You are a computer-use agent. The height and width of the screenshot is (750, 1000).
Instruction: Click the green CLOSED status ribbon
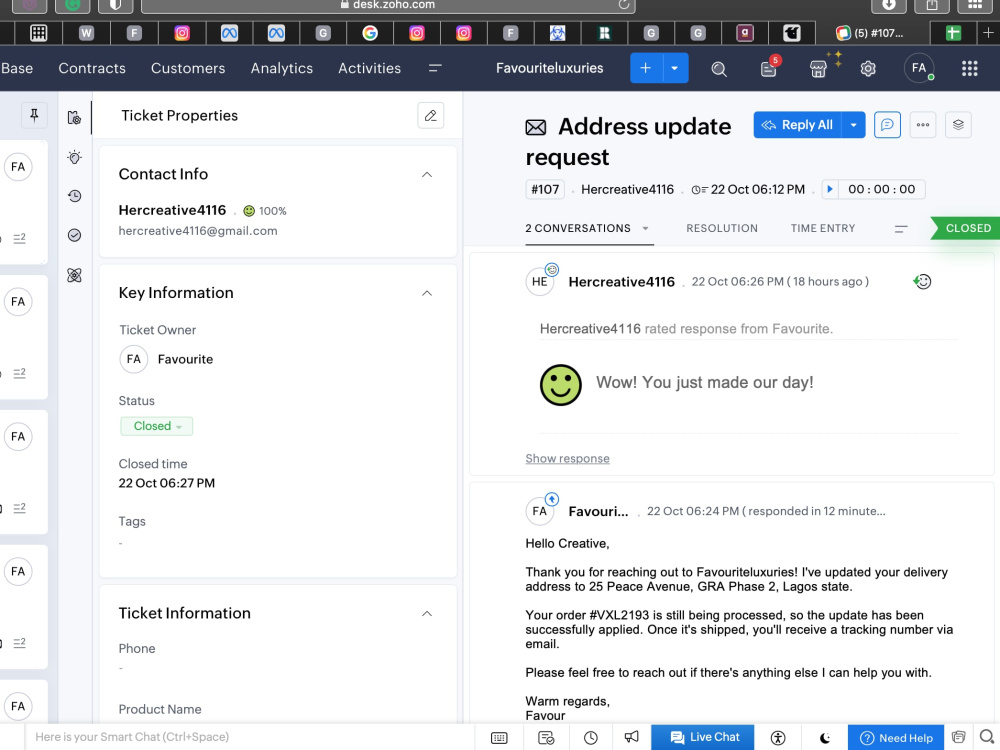pos(966,228)
